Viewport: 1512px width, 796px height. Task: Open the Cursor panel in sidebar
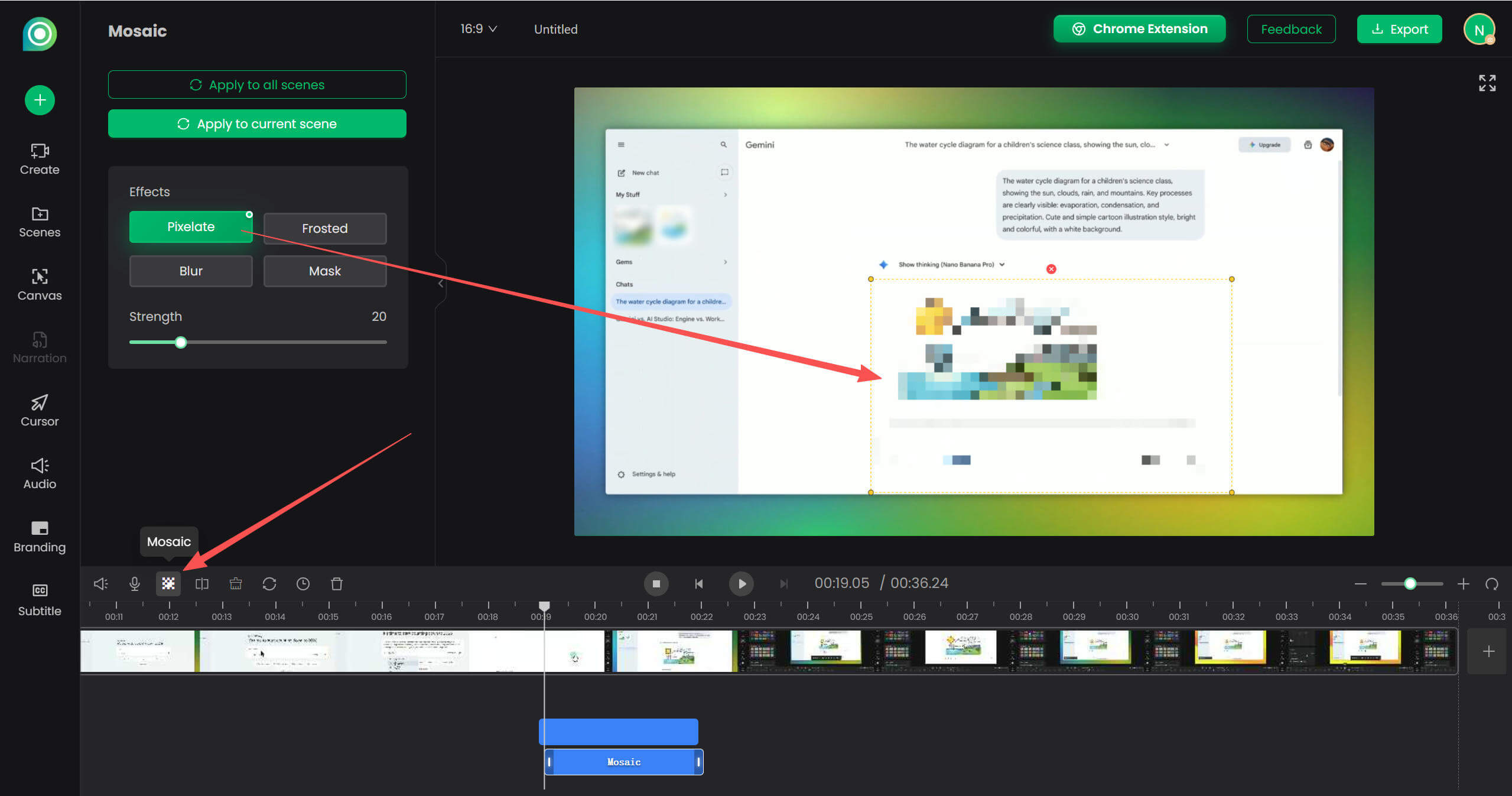click(40, 411)
